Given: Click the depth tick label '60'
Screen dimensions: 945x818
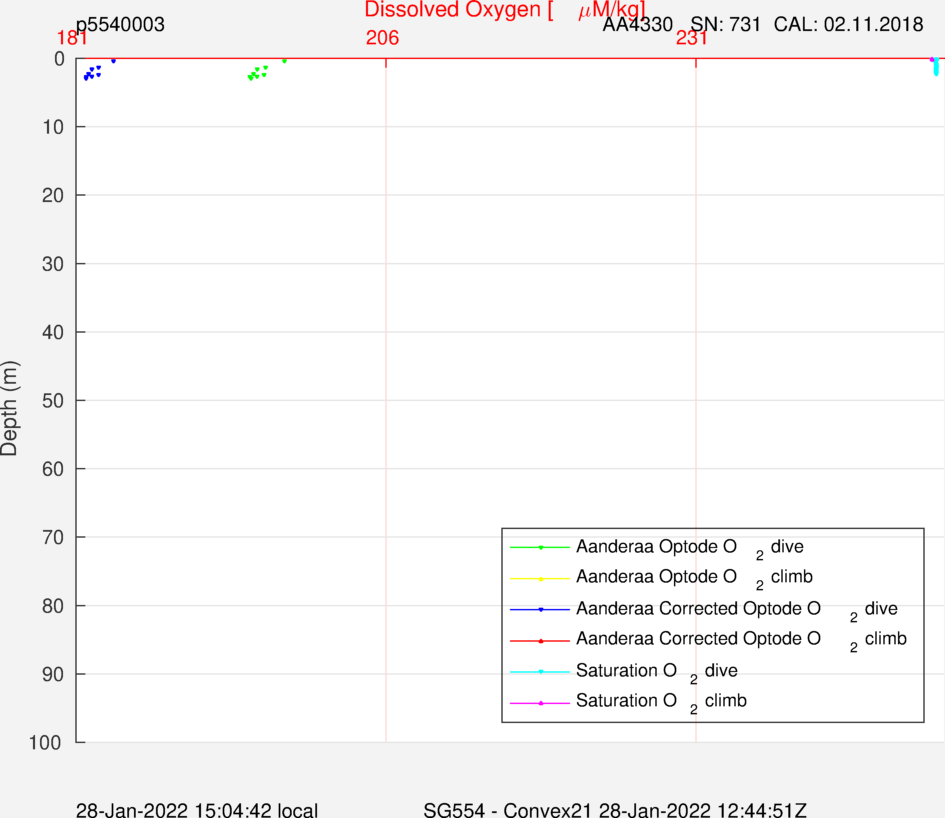Looking at the screenshot, I should click(x=53, y=469).
